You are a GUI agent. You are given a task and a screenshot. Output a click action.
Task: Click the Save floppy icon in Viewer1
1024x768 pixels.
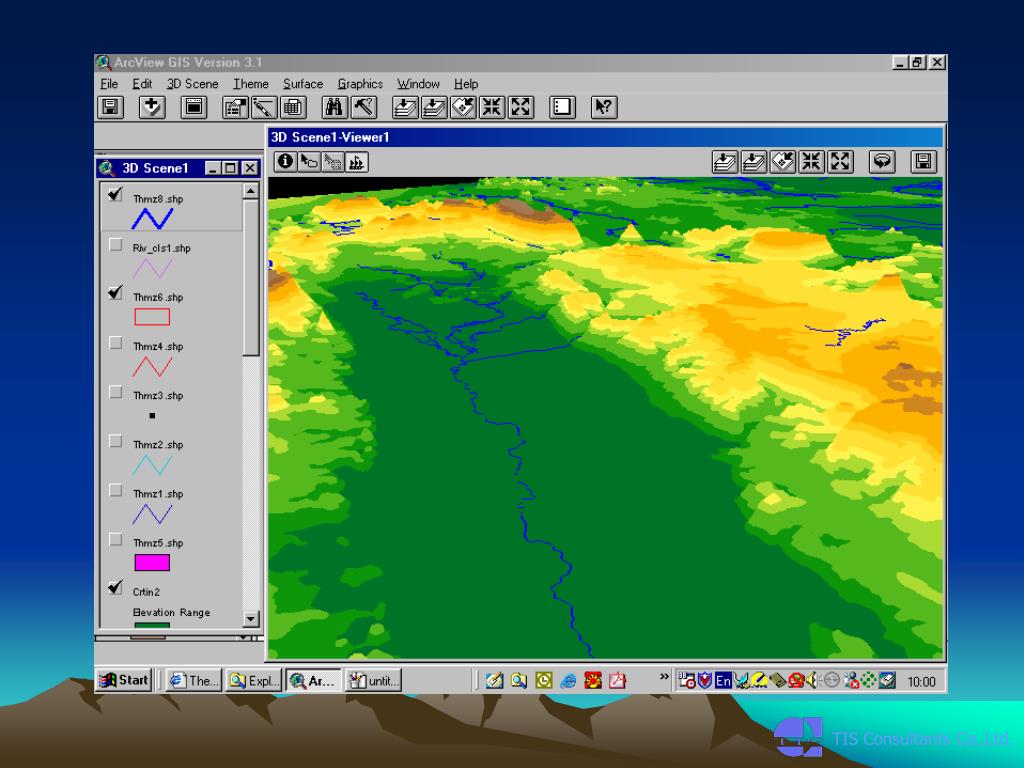pyautogui.click(x=923, y=161)
